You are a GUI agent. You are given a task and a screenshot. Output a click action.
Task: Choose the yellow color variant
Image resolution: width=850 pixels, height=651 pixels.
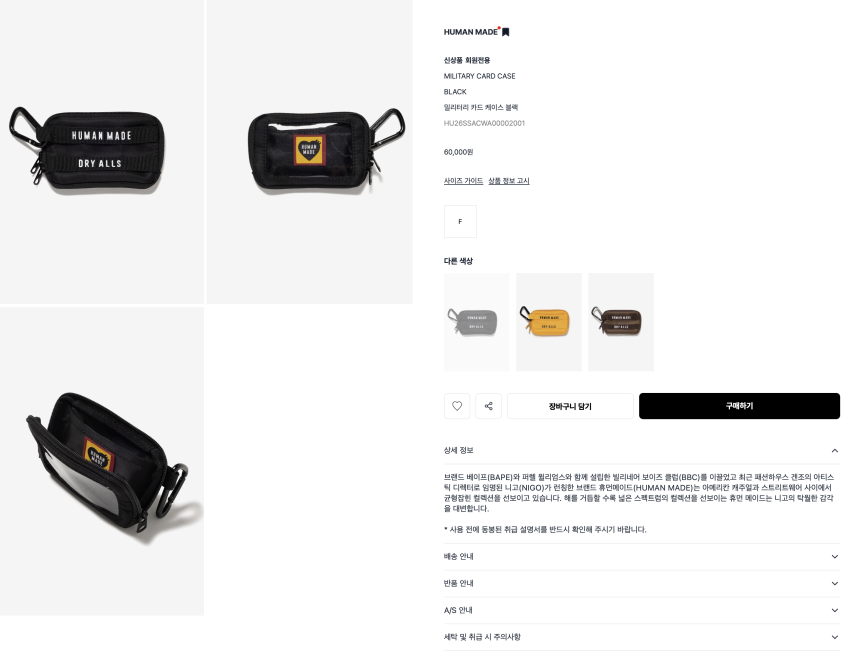[x=549, y=322]
